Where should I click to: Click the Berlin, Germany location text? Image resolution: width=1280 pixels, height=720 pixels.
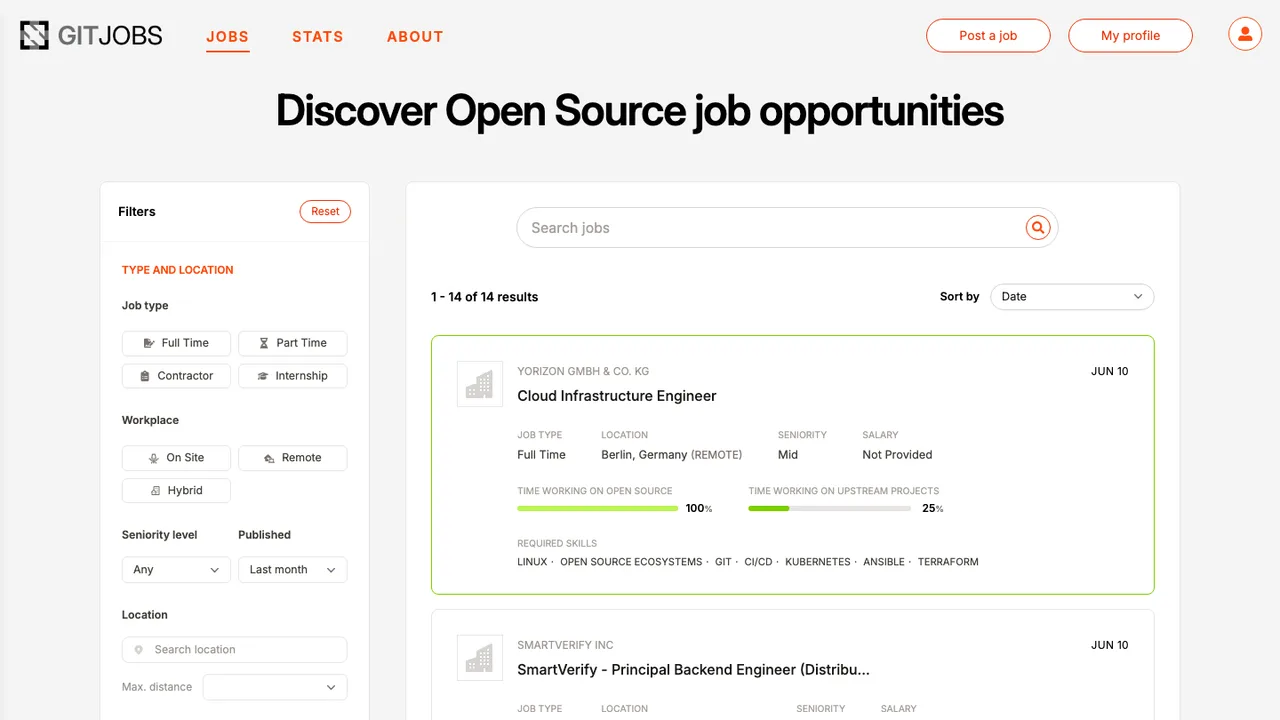(x=644, y=455)
